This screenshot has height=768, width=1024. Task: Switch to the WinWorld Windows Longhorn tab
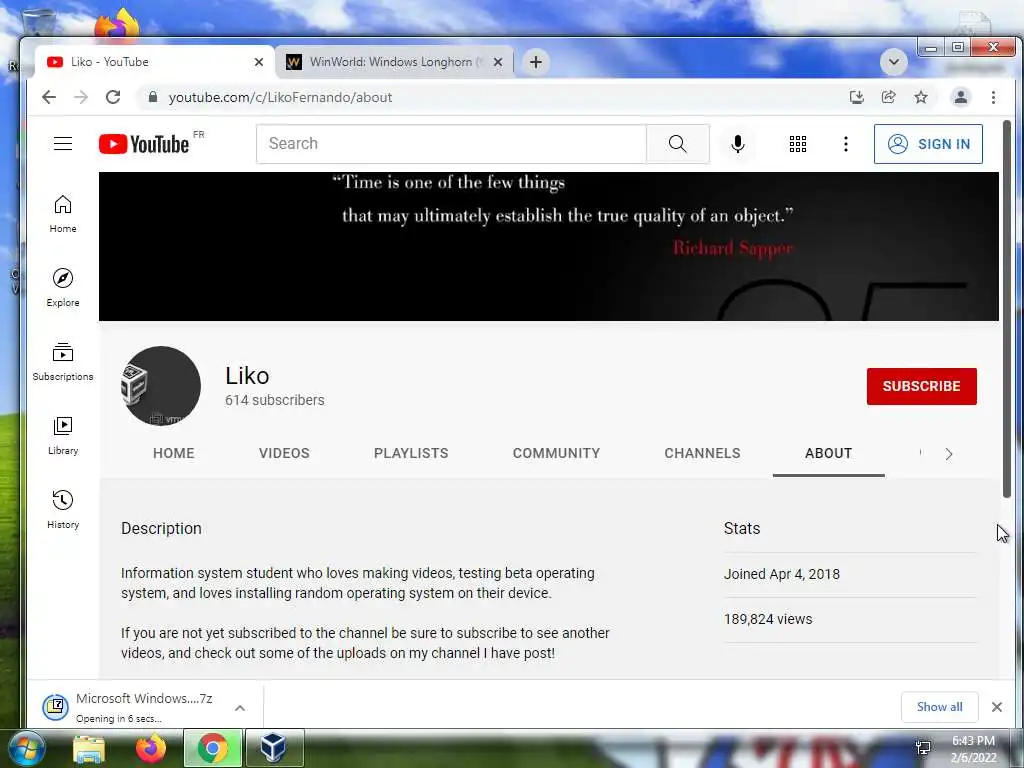(x=394, y=62)
